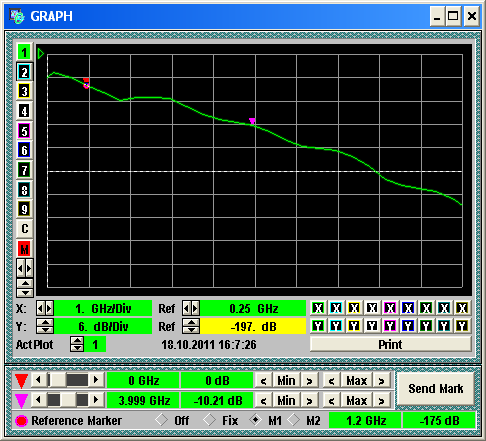Click the 0.25 GHz Ref field
486x441 pixels.
point(253,308)
